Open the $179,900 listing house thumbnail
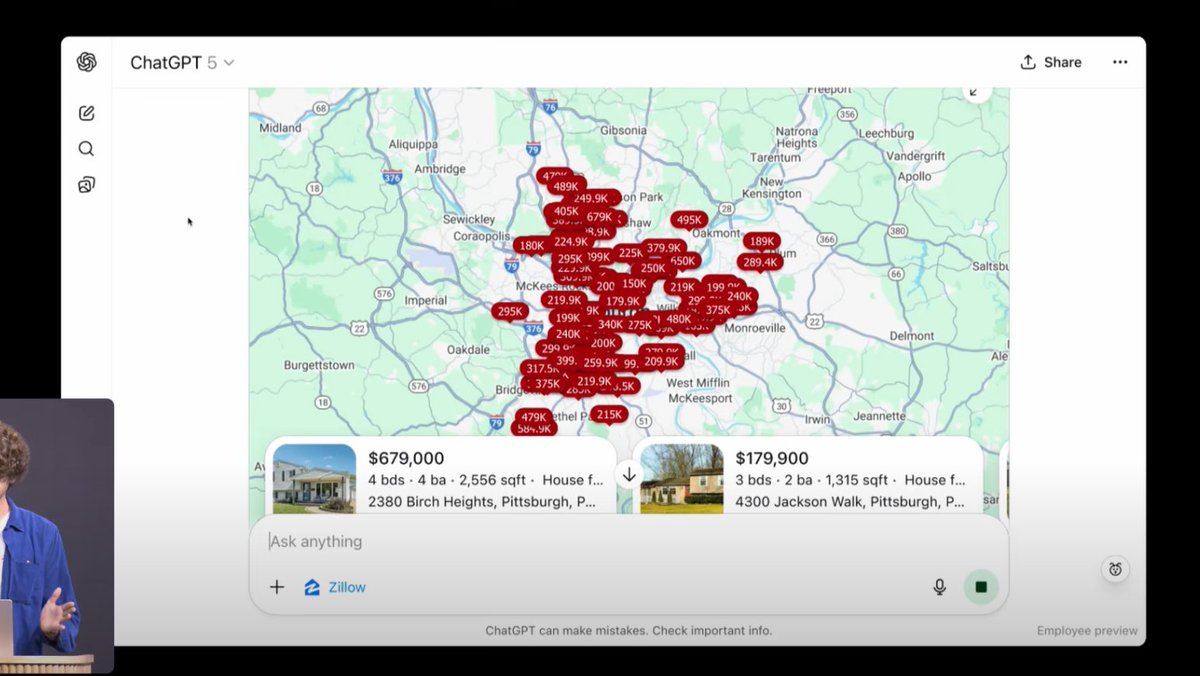Screen dimensions: 1200x676 (x=681, y=479)
